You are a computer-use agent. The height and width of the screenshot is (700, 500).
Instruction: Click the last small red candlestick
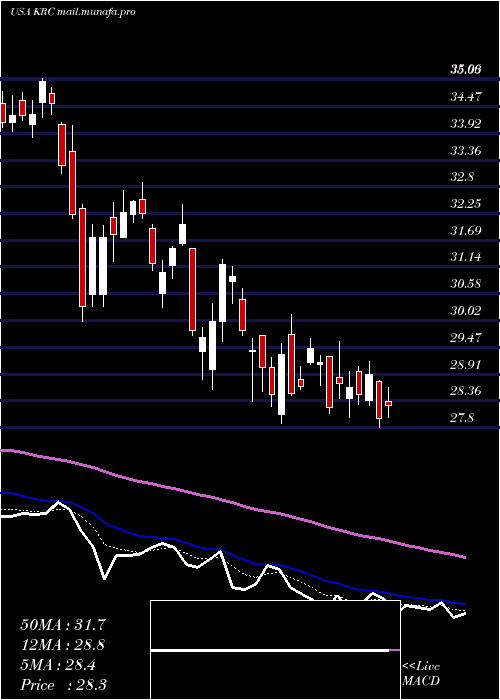coord(388,403)
